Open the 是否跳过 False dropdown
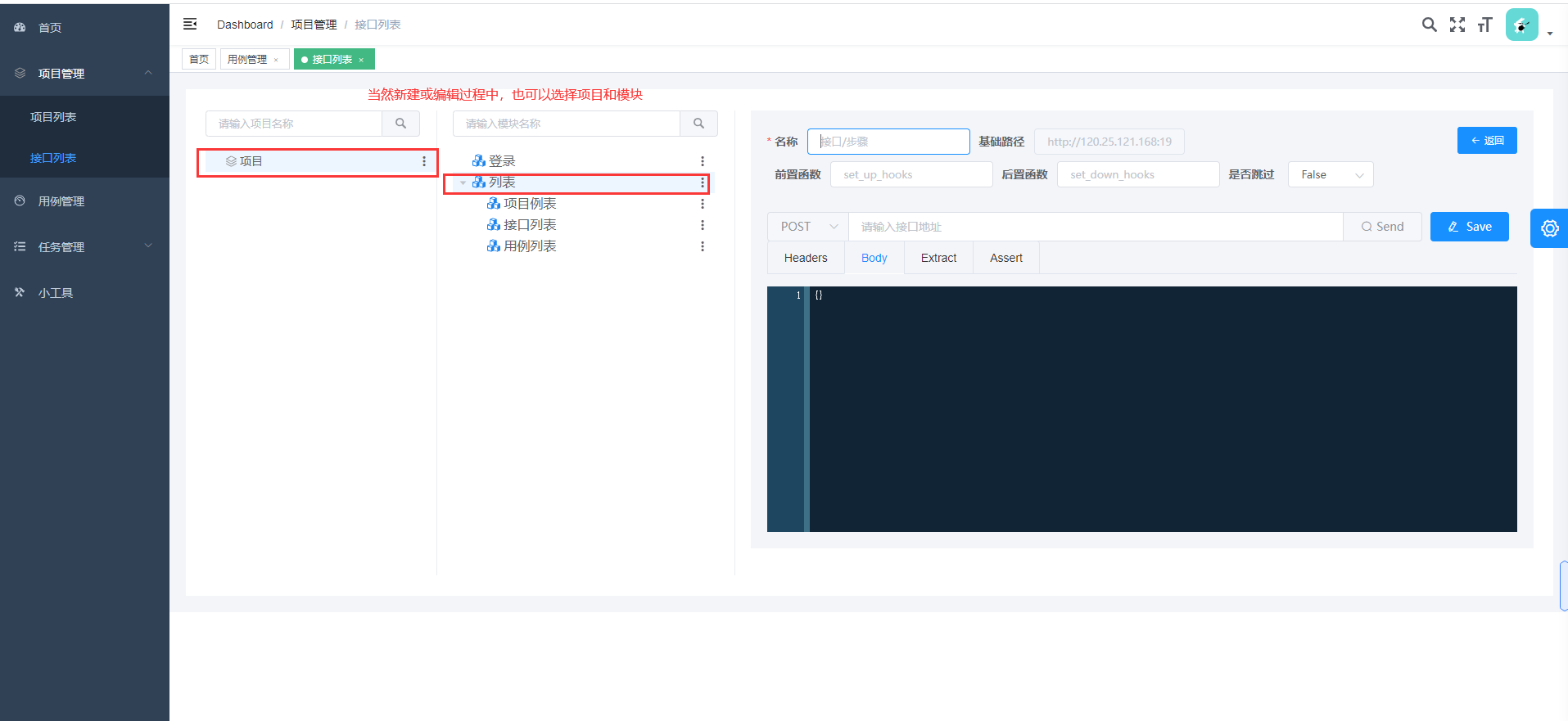The height and width of the screenshot is (721, 1568). (1331, 174)
